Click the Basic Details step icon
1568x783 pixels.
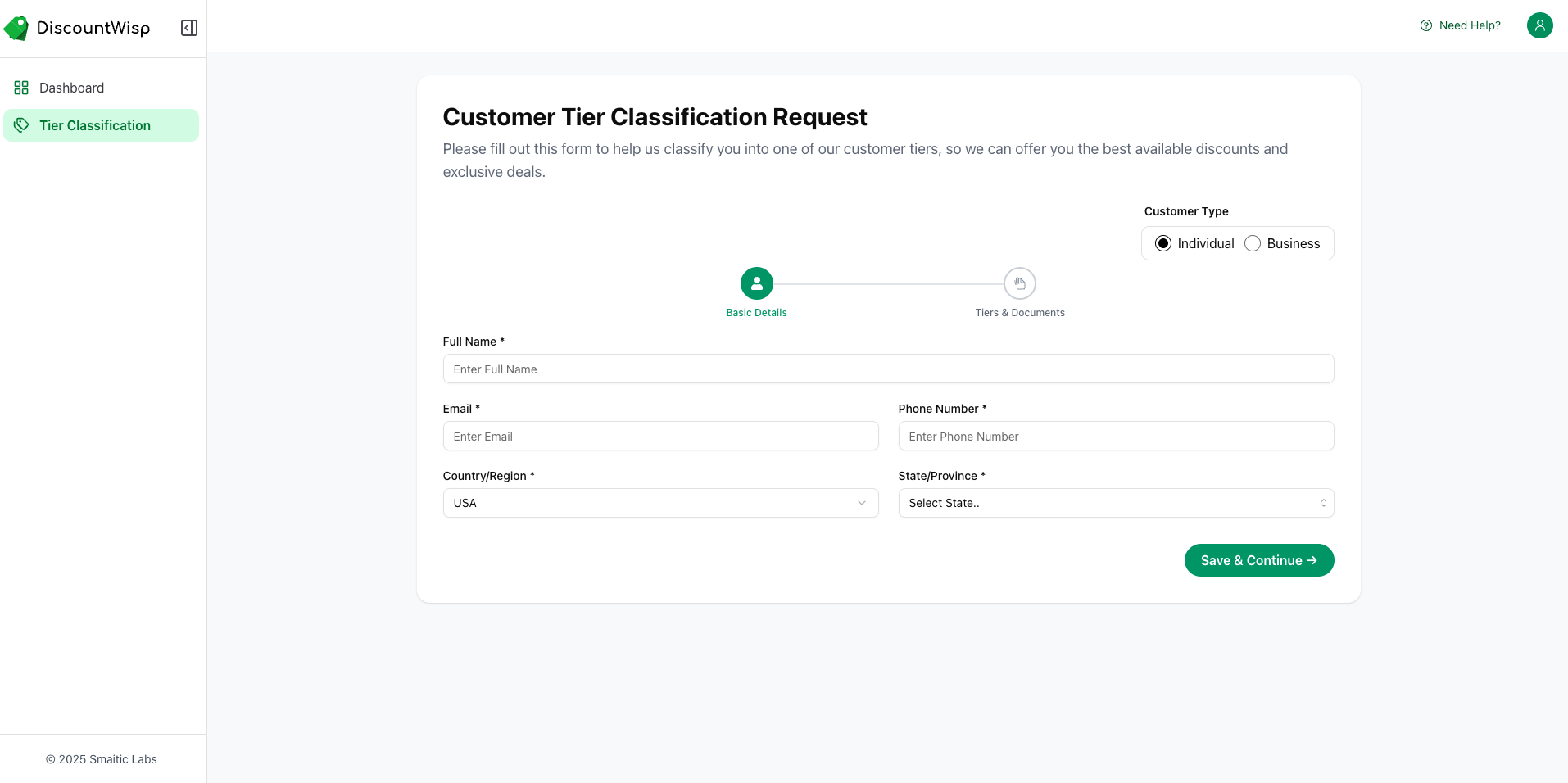[756, 283]
